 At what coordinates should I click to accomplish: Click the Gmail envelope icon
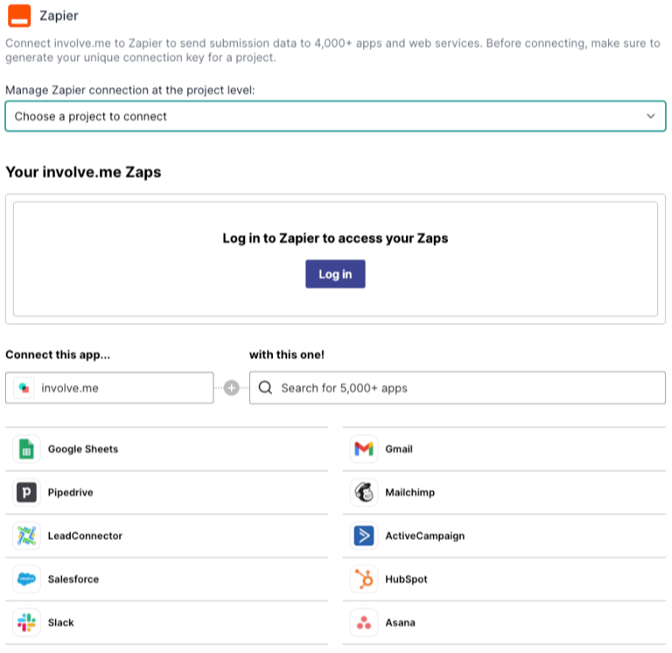click(x=364, y=449)
